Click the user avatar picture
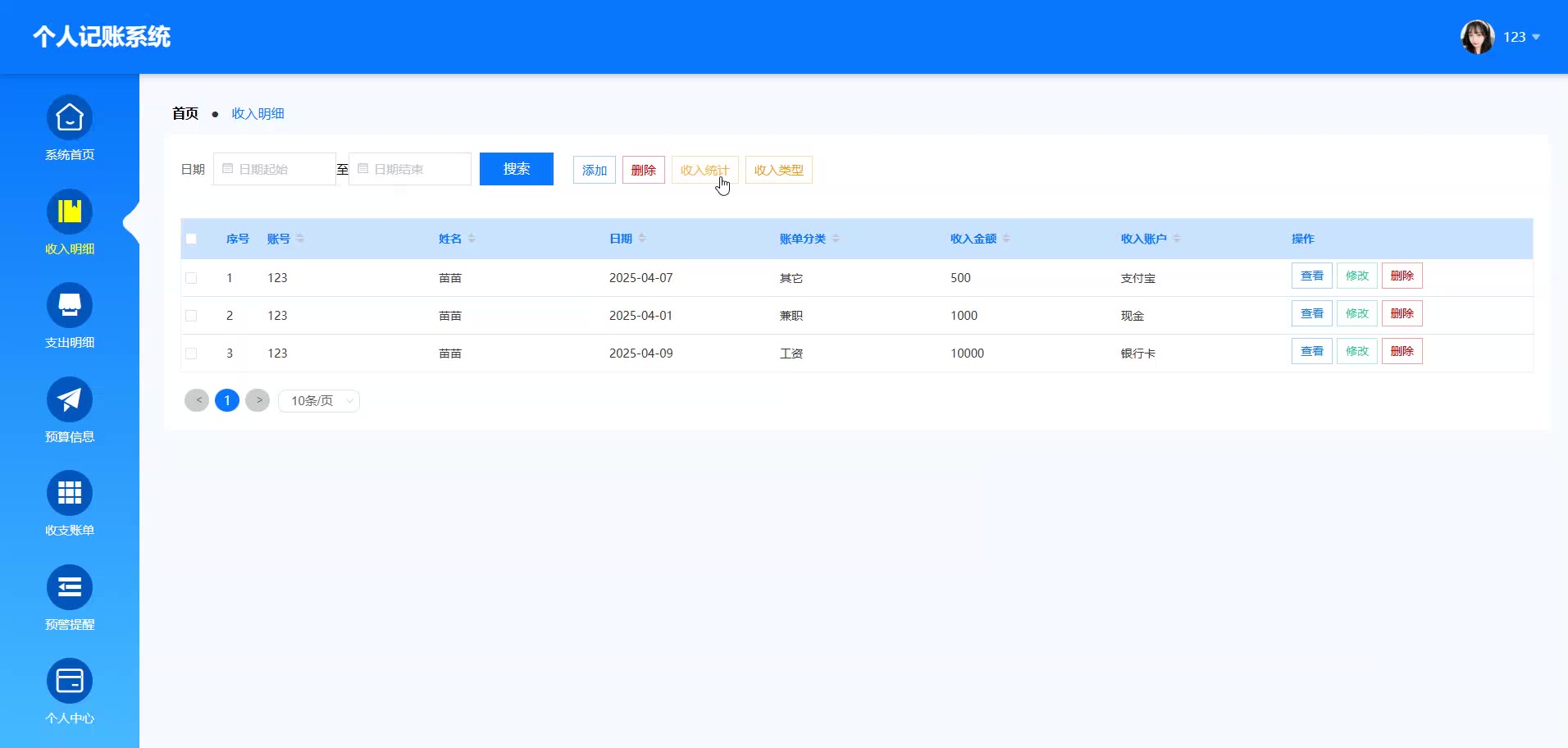Screen dimensions: 1568x748 pyautogui.click(x=1477, y=37)
